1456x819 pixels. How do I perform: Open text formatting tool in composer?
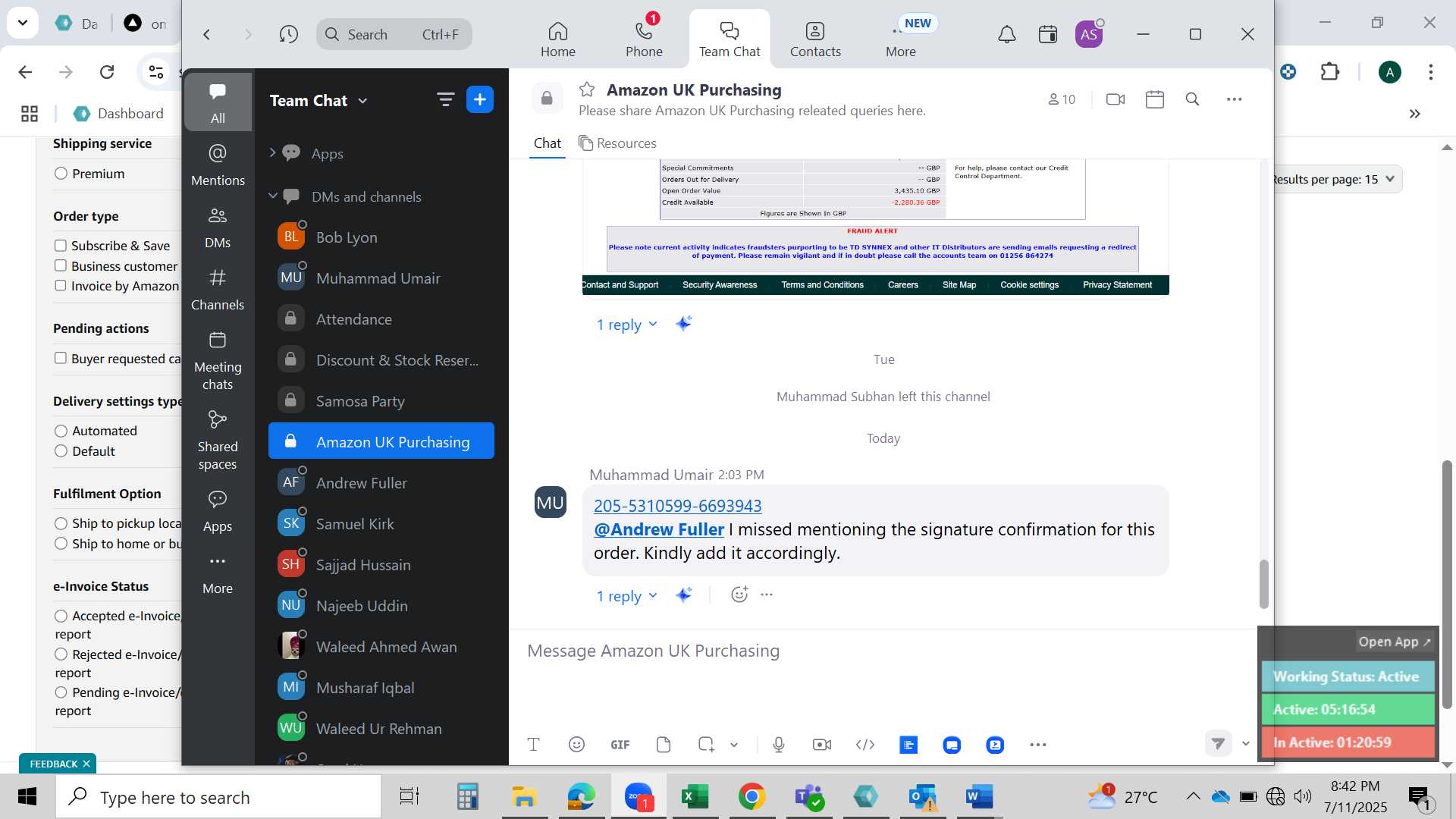click(x=533, y=745)
